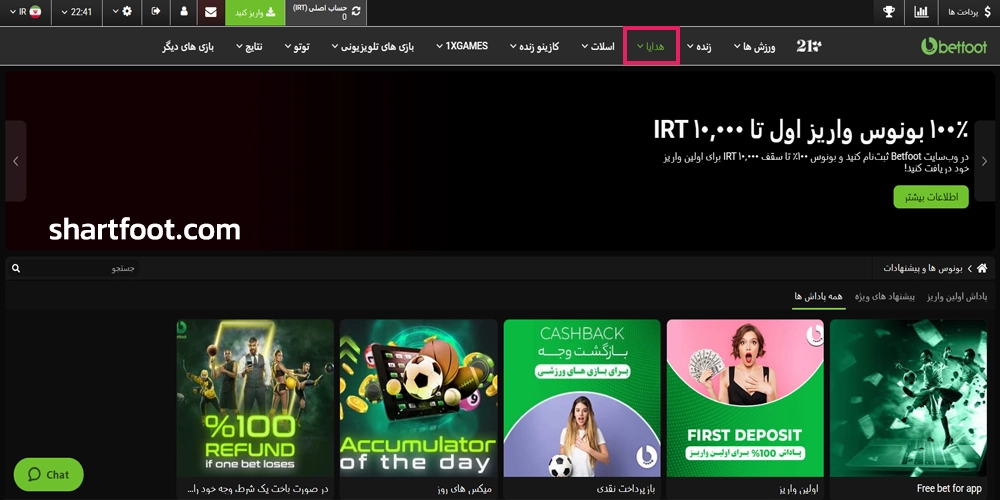The image size is (1000, 500).
Task: Click the trophy icon in top bar
Action: pos(888,12)
